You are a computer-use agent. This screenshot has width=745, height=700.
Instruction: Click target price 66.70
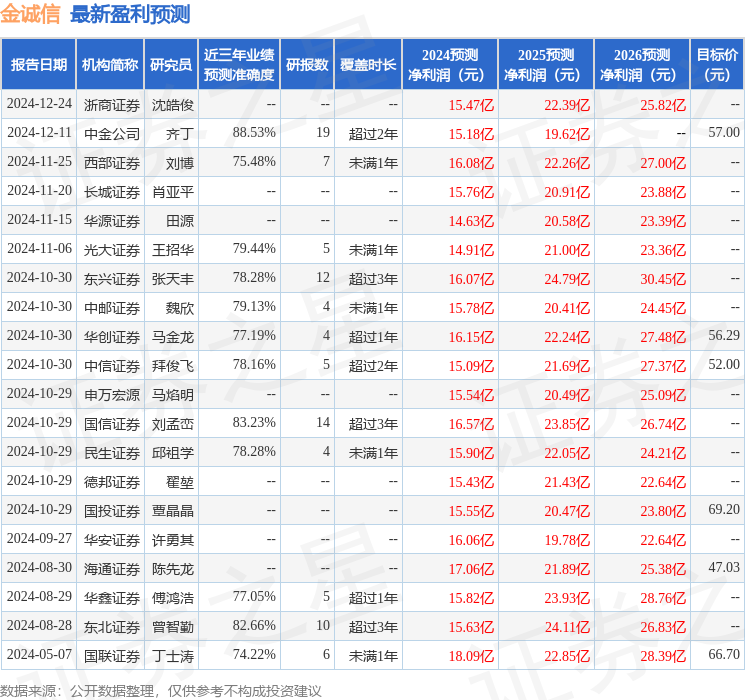724,654
